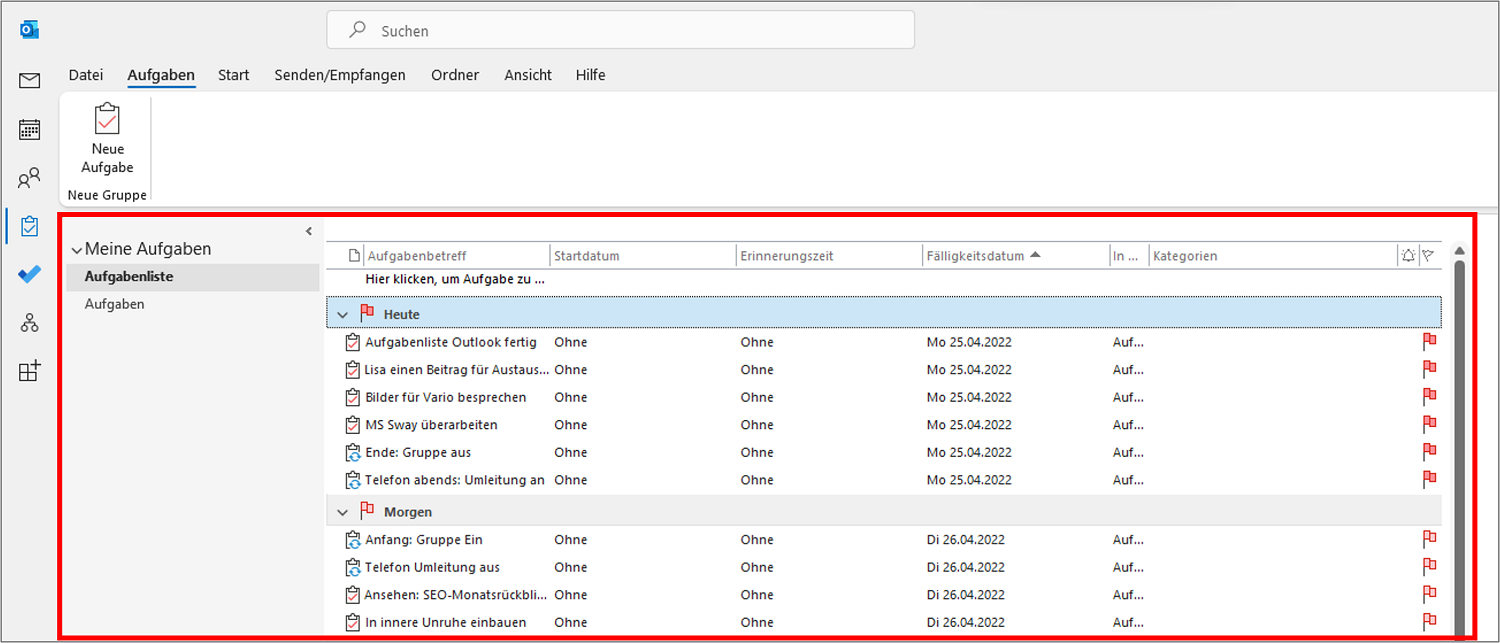Click the scrollbar up arrow

click(x=1459, y=250)
